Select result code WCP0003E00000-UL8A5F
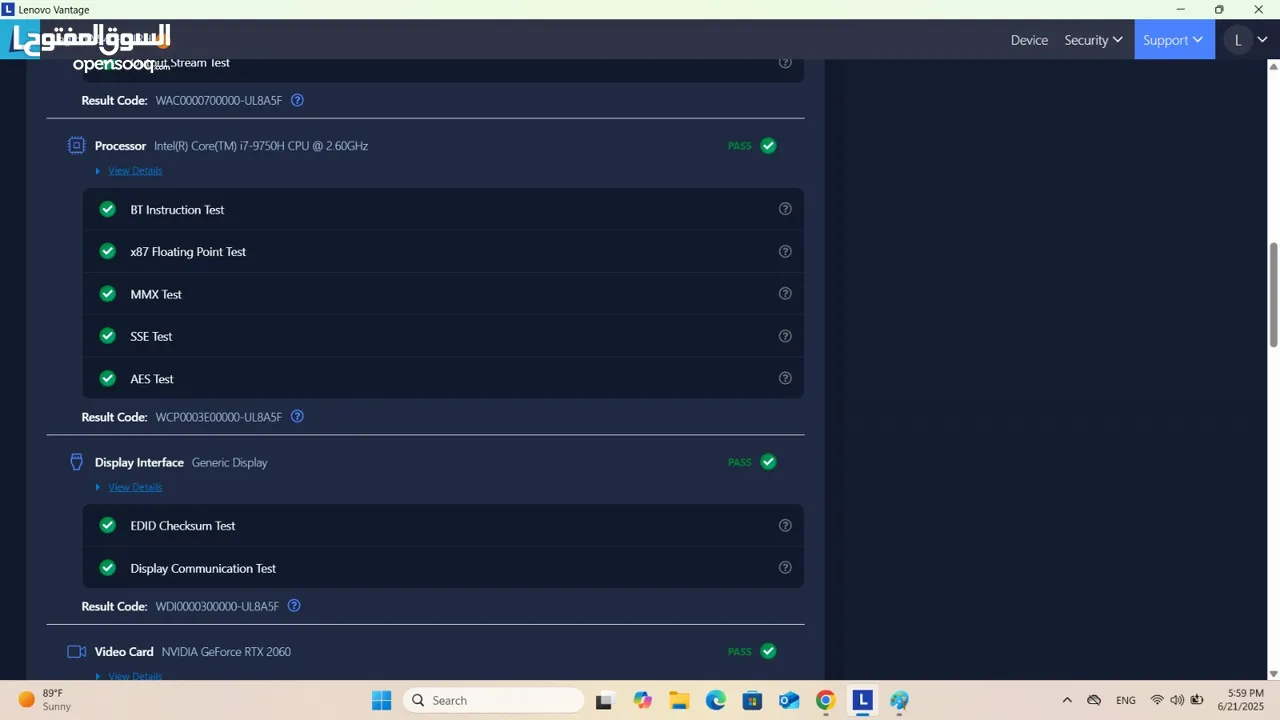 coord(219,417)
